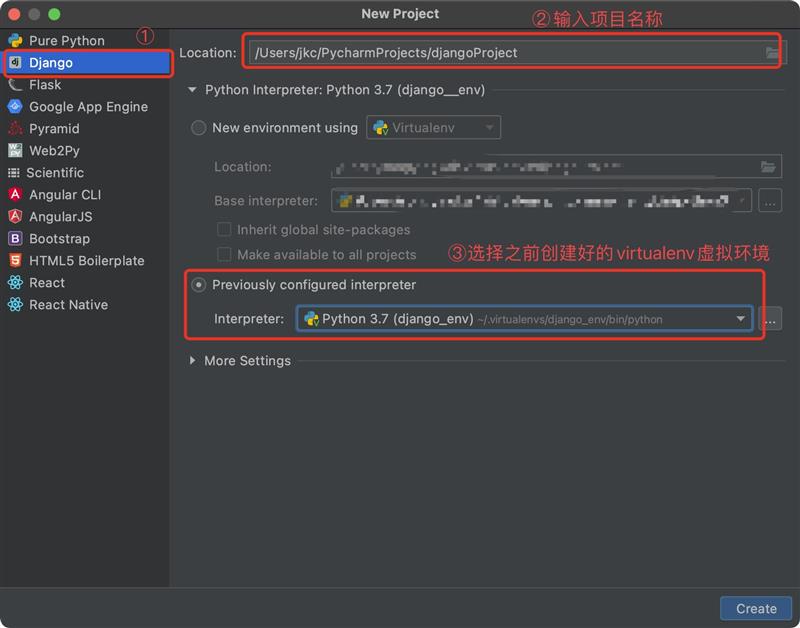The width and height of the screenshot is (800, 628).
Task: Click the Create button
Action: tap(756, 608)
